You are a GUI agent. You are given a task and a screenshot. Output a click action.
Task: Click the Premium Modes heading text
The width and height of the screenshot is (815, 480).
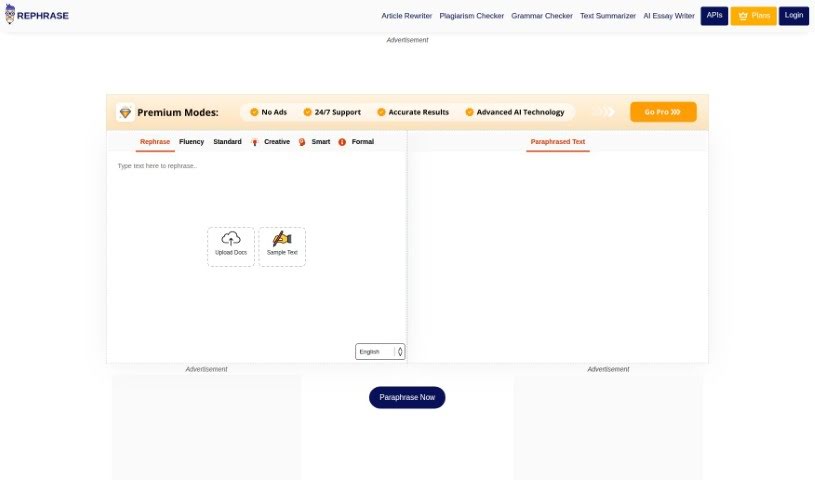[x=178, y=112]
